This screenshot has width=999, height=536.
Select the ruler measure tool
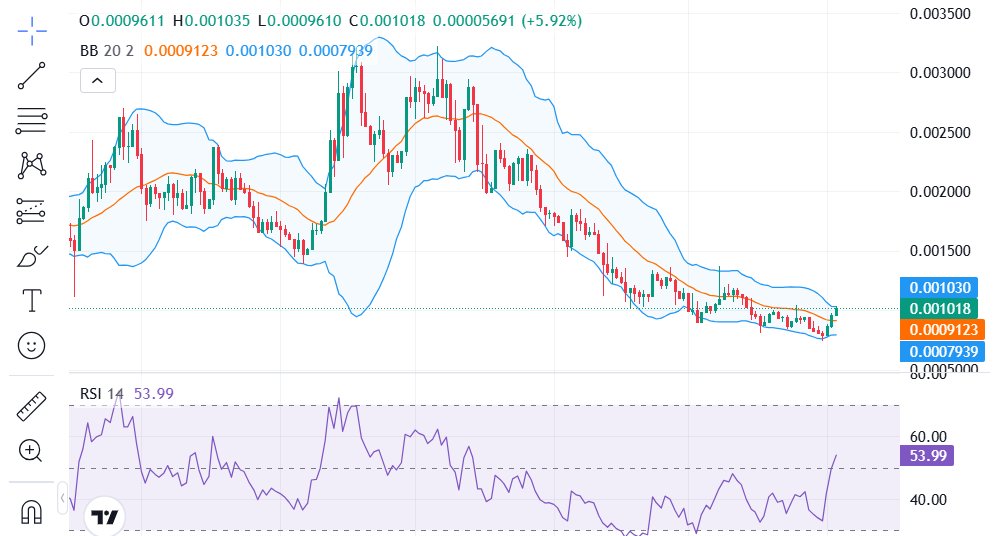pos(32,406)
